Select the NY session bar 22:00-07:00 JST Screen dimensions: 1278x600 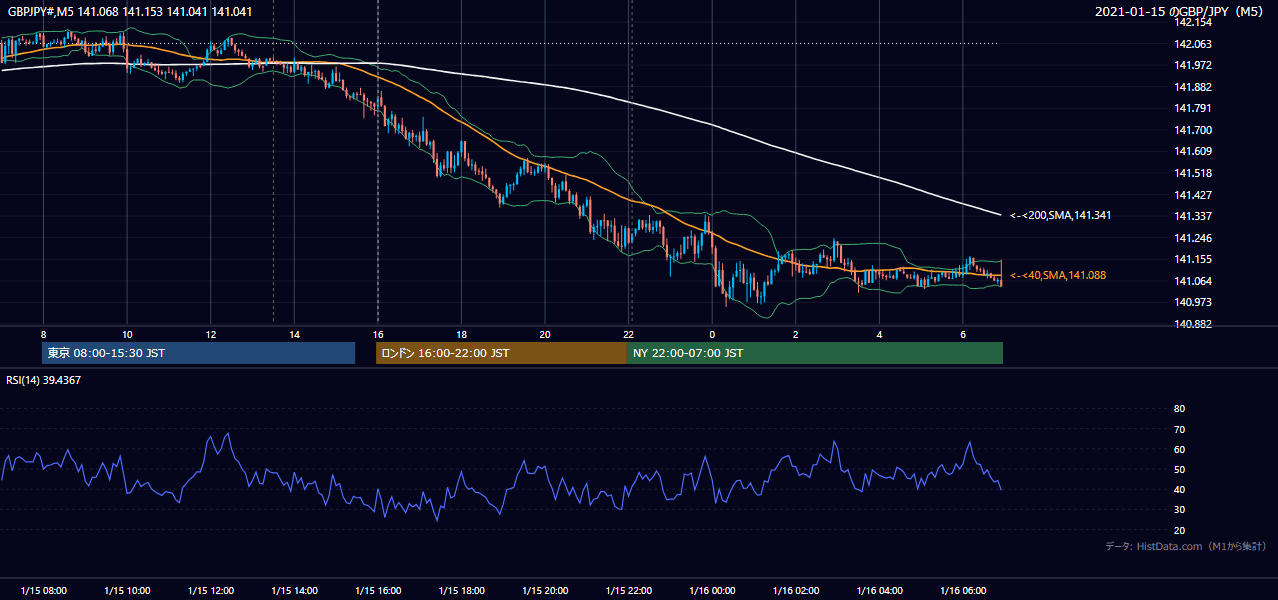(x=815, y=353)
